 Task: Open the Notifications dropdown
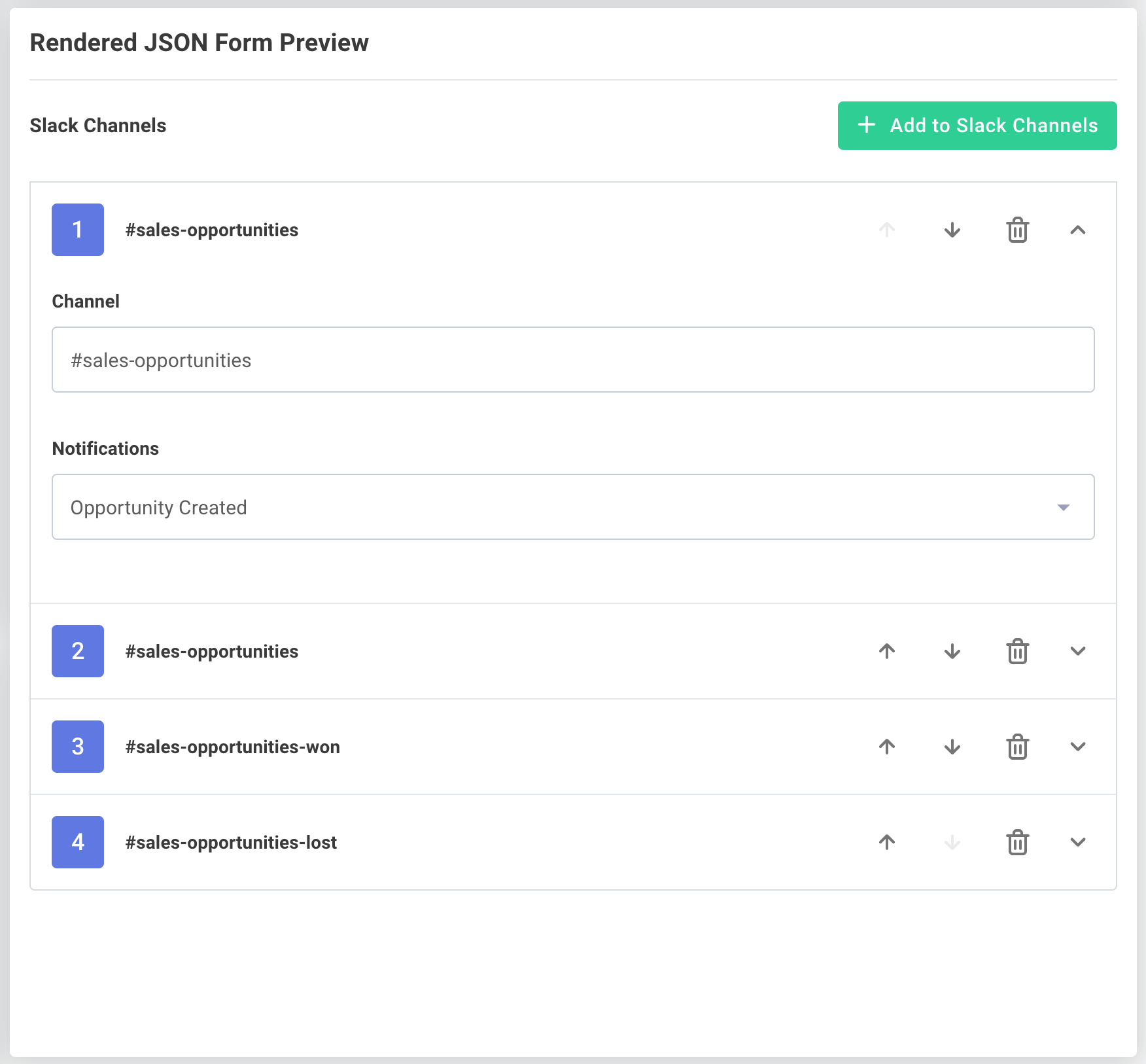573,507
